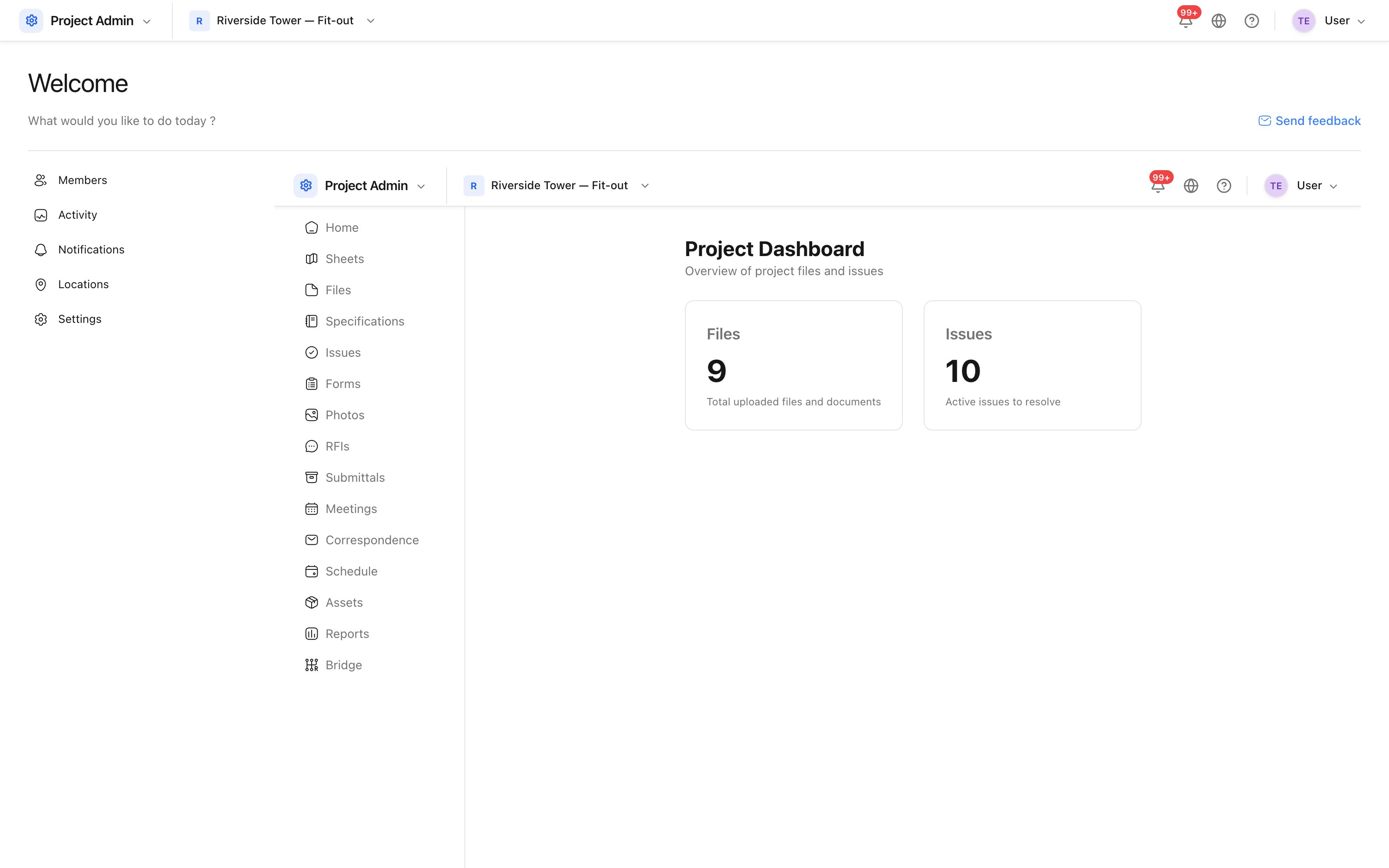This screenshot has width=1389, height=868.
Task: Open the help question-mark icon in top header
Action: point(1252,21)
